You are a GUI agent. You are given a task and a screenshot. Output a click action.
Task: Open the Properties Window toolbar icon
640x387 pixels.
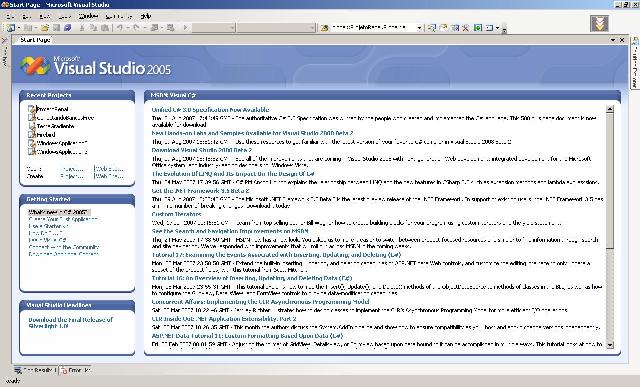tap(443, 28)
